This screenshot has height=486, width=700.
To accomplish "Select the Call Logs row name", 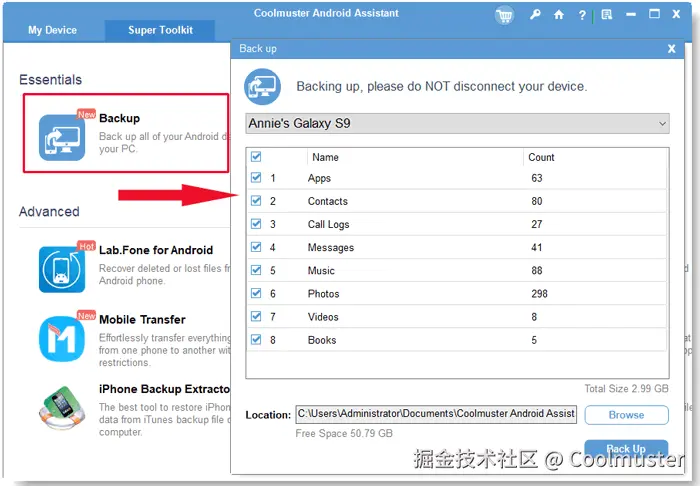I will (x=328, y=225).
